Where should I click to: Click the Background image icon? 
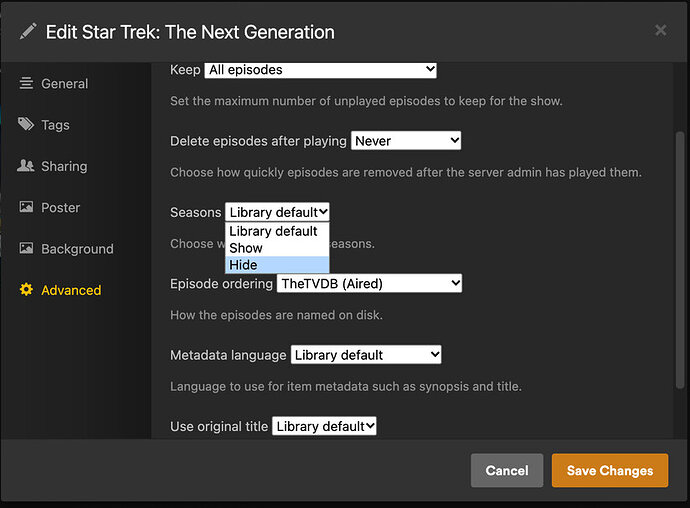point(26,248)
